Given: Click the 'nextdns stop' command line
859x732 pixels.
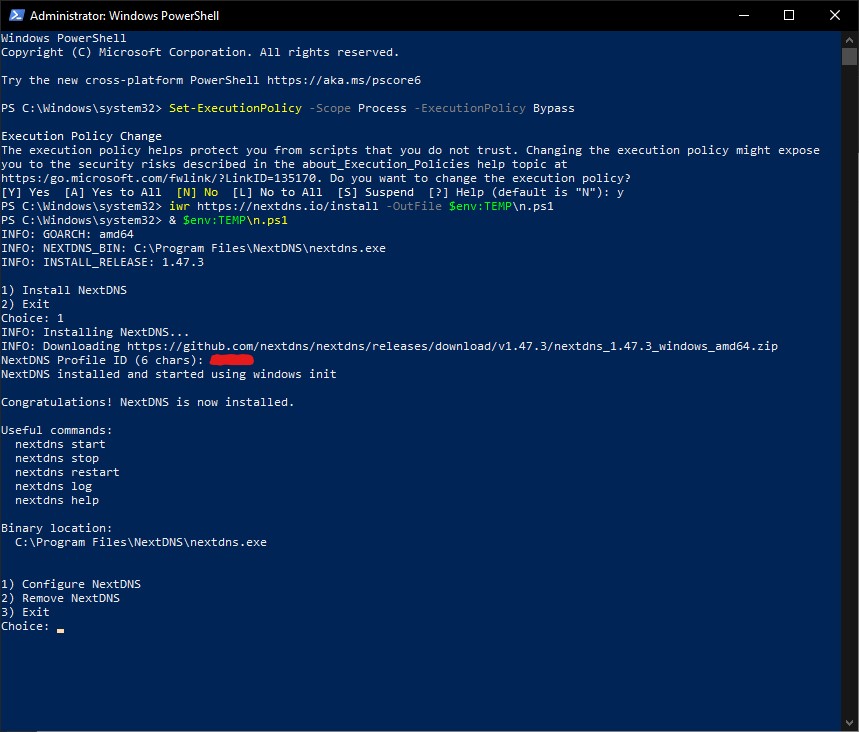Looking at the screenshot, I should (x=56, y=458).
